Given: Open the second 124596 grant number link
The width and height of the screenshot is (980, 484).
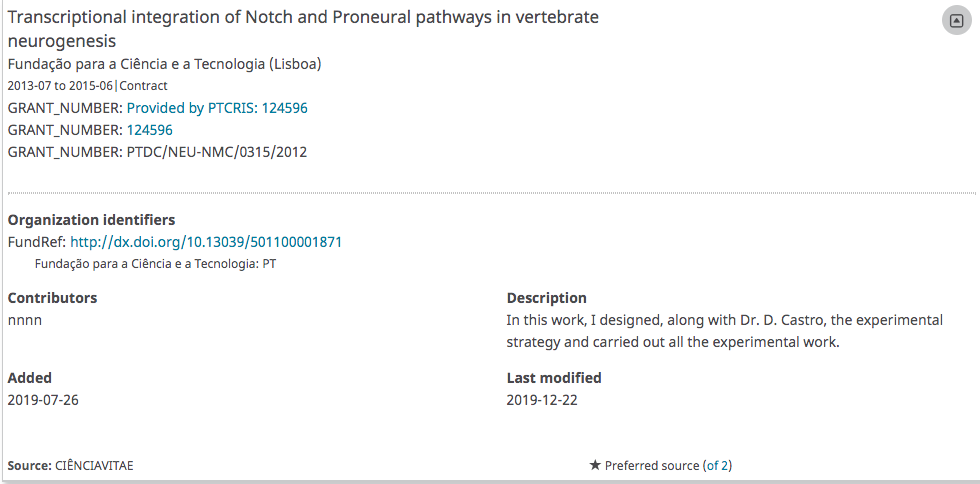Looking at the screenshot, I should tap(149, 130).
